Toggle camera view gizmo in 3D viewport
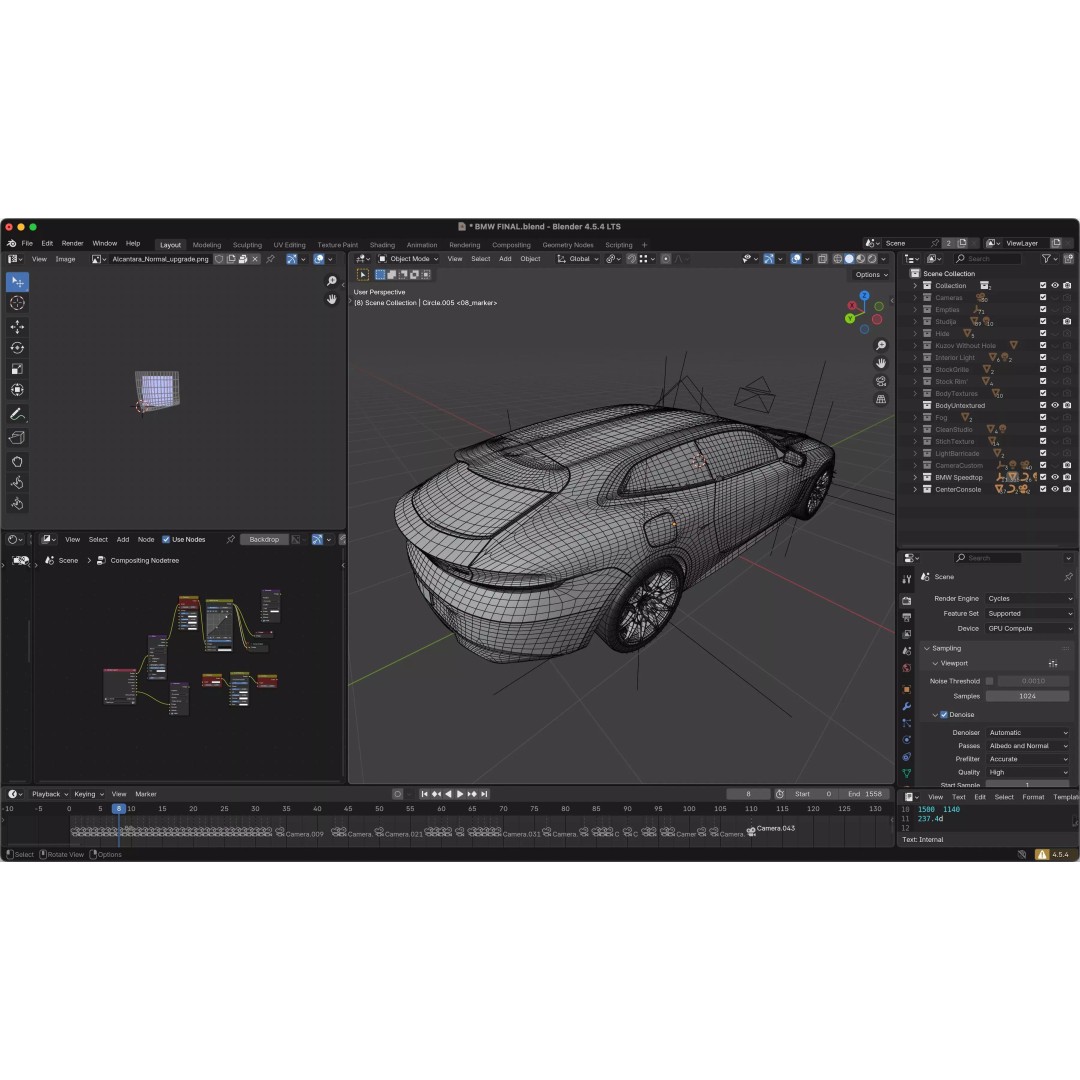 (x=881, y=381)
